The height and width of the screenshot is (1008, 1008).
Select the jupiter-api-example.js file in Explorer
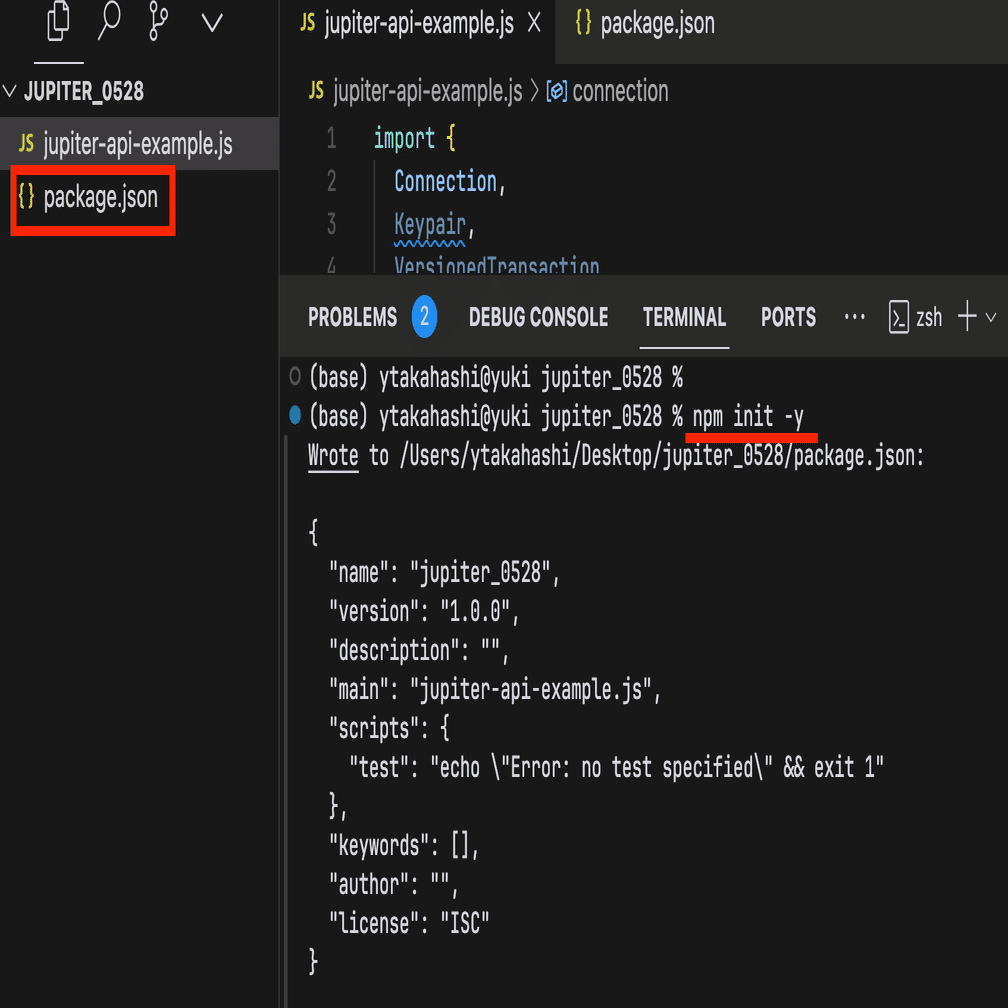(110, 143)
